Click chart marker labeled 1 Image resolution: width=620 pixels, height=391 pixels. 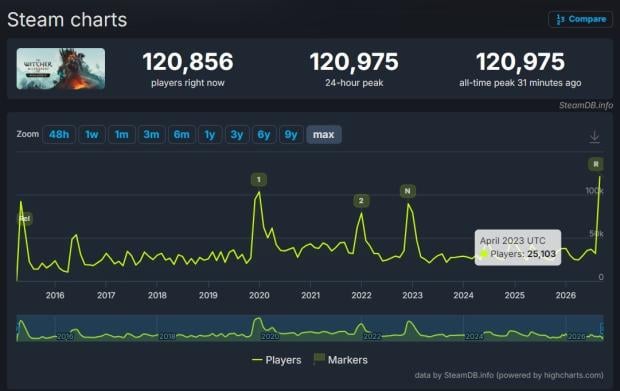click(259, 179)
